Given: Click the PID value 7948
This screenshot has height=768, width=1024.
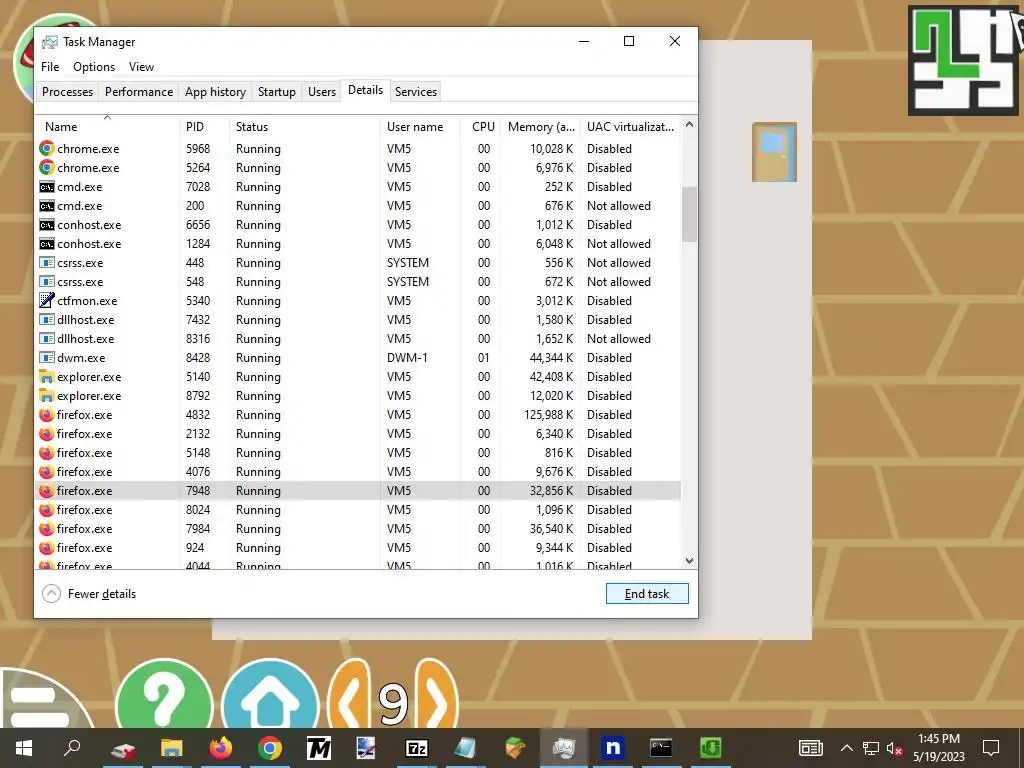Looking at the screenshot, I should (198, 490).
